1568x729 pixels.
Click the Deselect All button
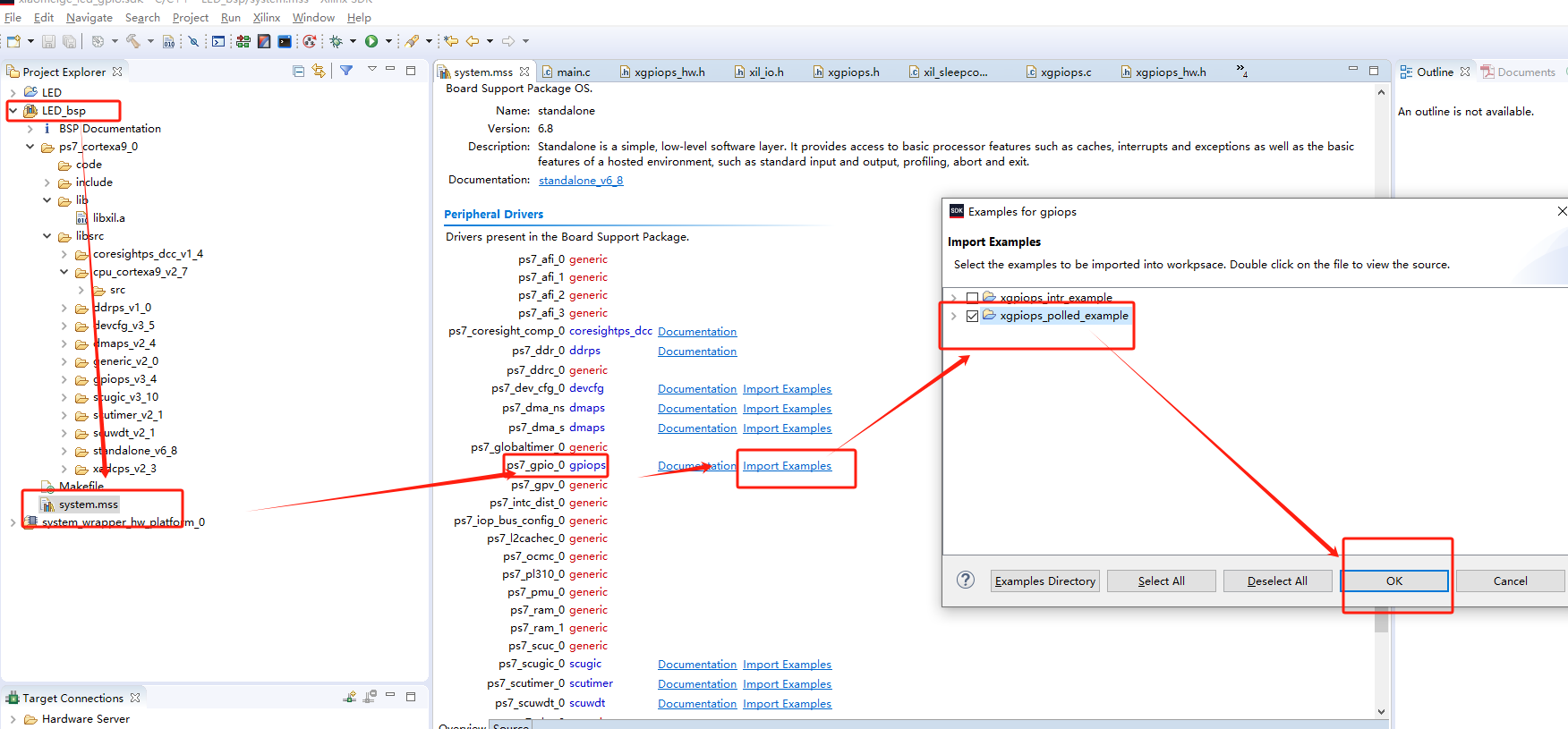coord(1277,581)
